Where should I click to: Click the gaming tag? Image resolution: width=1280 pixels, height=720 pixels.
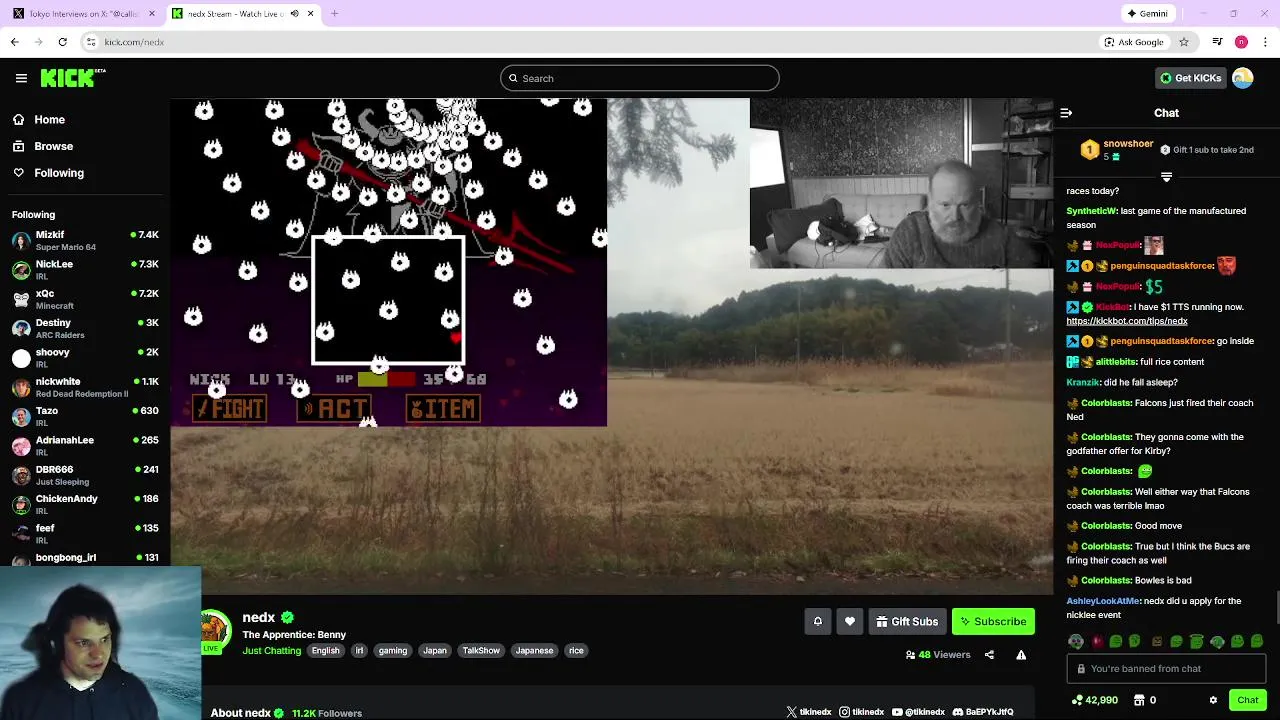(x=393, y=651)
